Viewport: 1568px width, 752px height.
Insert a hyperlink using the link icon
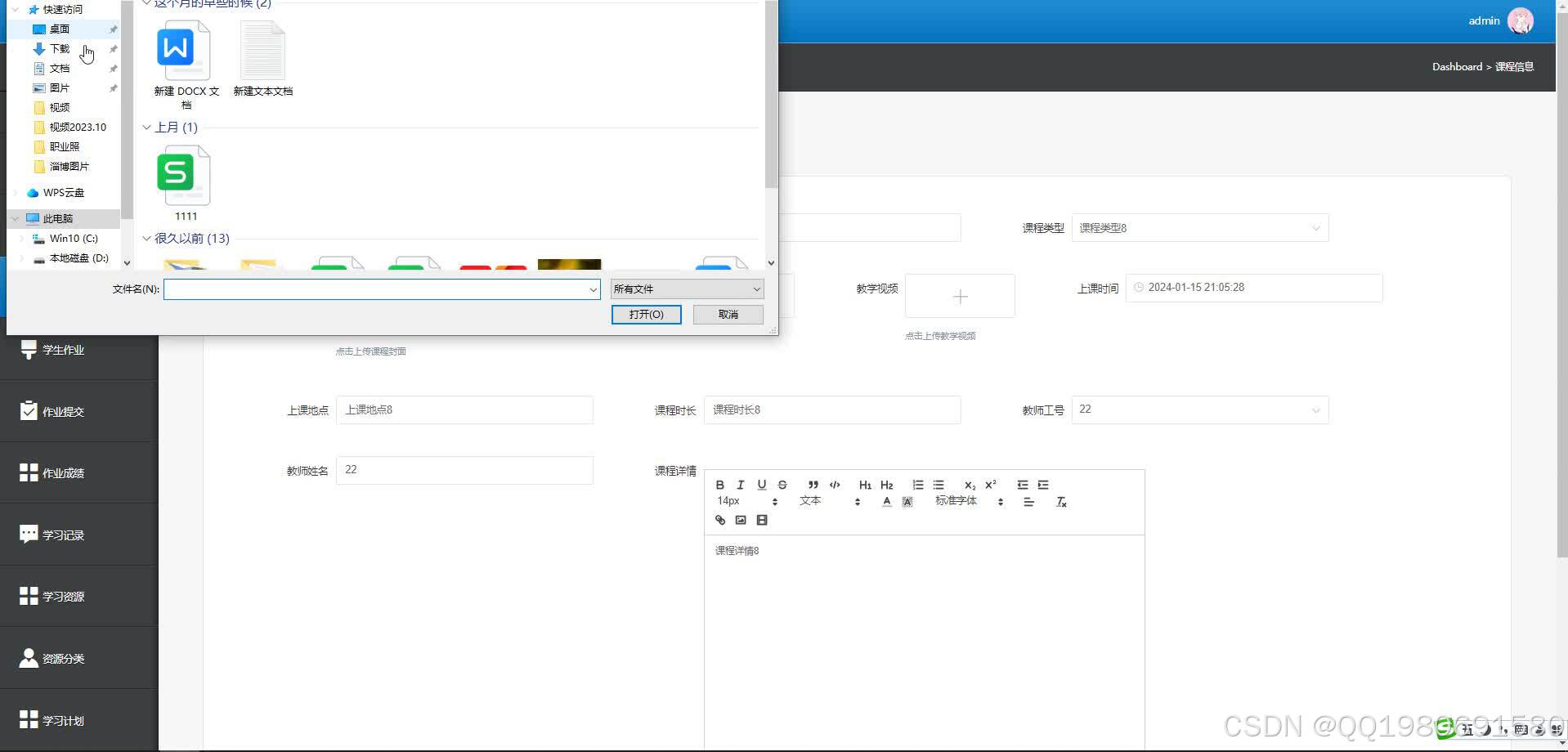[720, 520]
